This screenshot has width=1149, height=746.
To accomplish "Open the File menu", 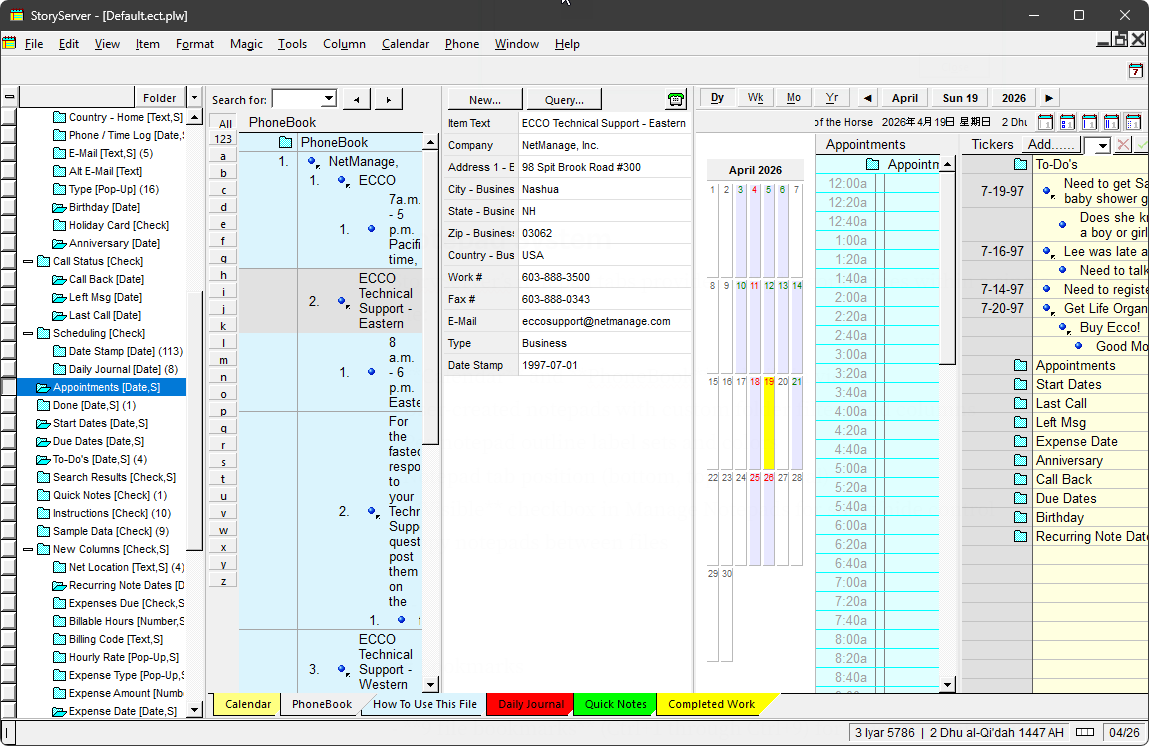I will click(x=34, y=44).
